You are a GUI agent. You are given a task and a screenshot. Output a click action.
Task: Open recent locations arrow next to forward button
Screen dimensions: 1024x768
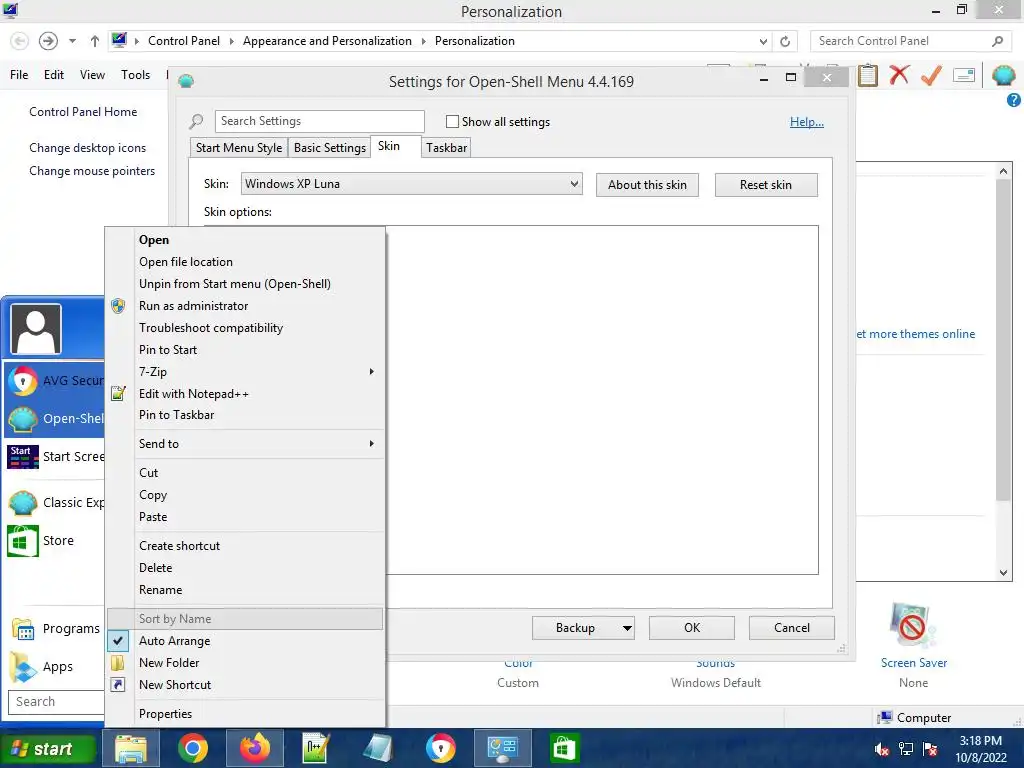[72, 41]
